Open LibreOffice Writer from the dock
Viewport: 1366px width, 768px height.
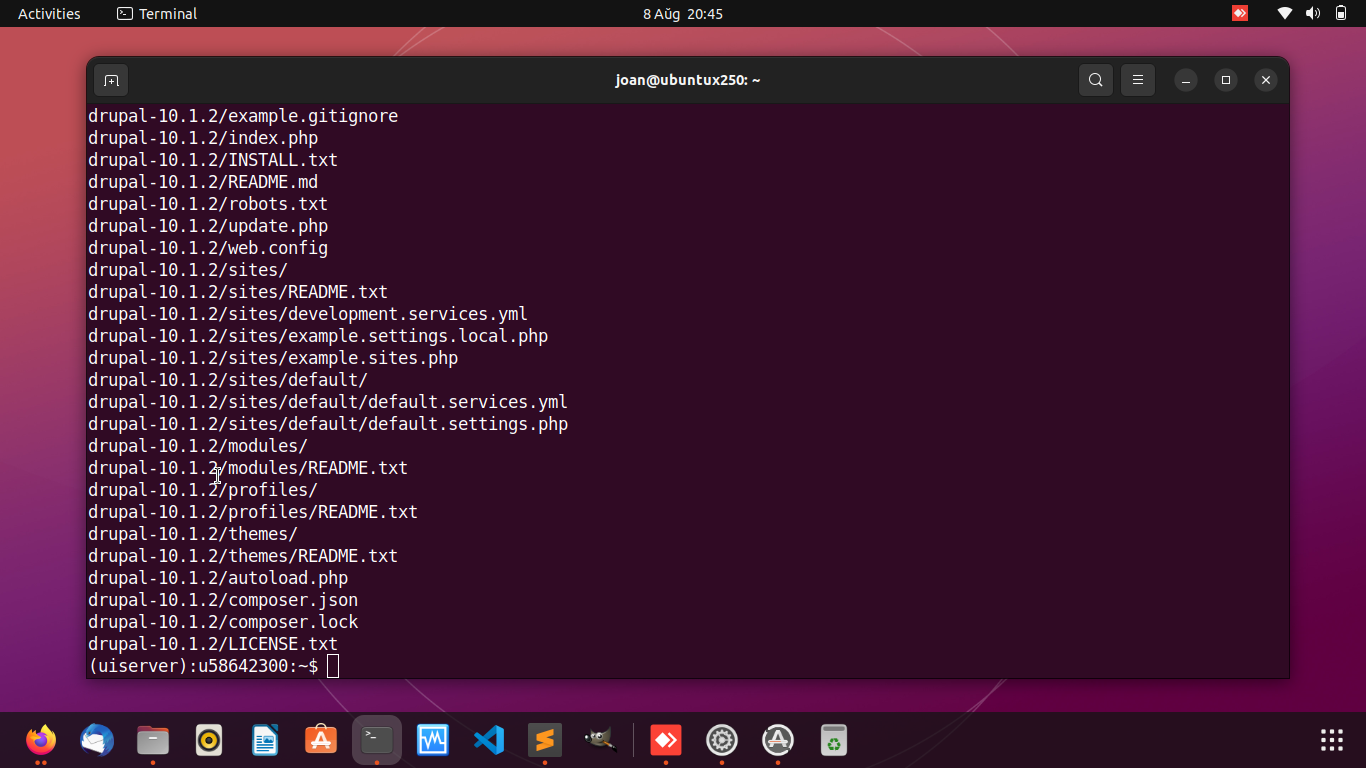click(265, 740)
